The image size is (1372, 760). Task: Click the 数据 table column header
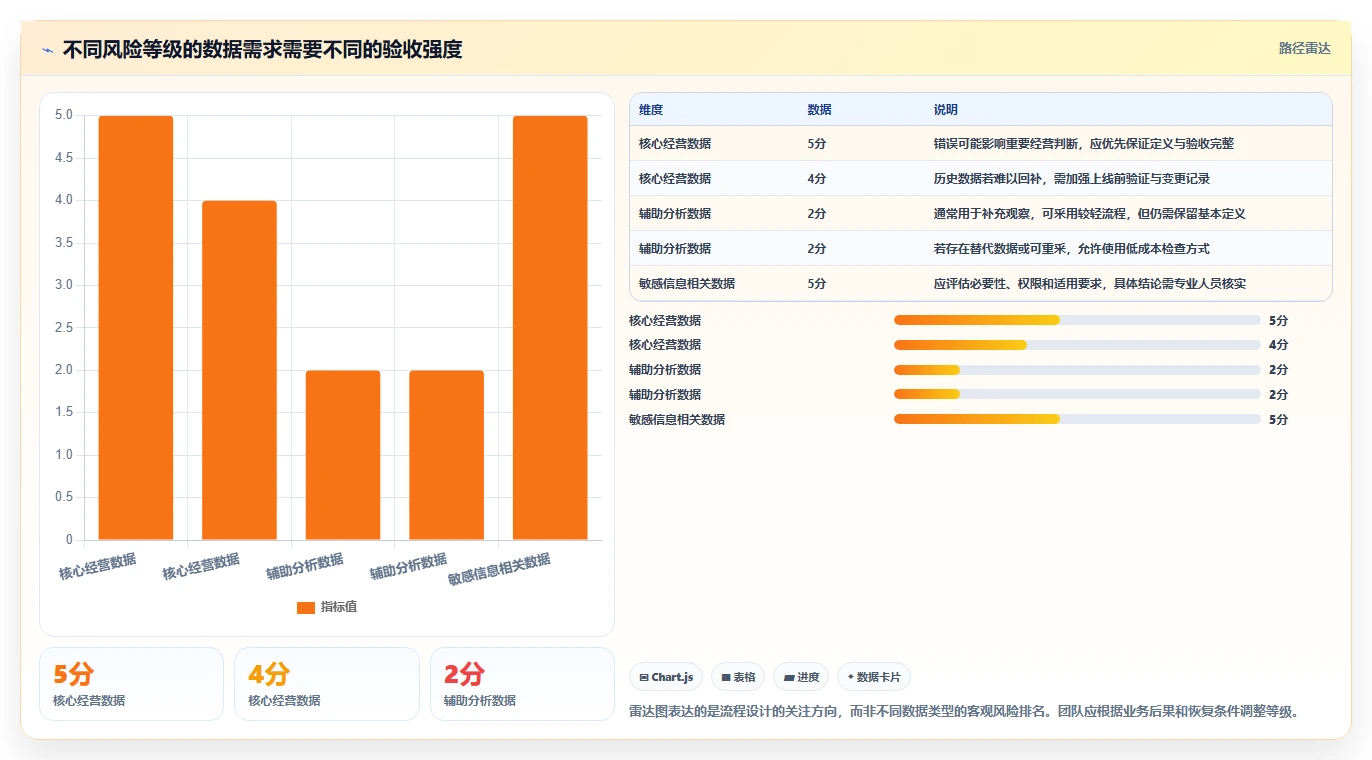819,110
